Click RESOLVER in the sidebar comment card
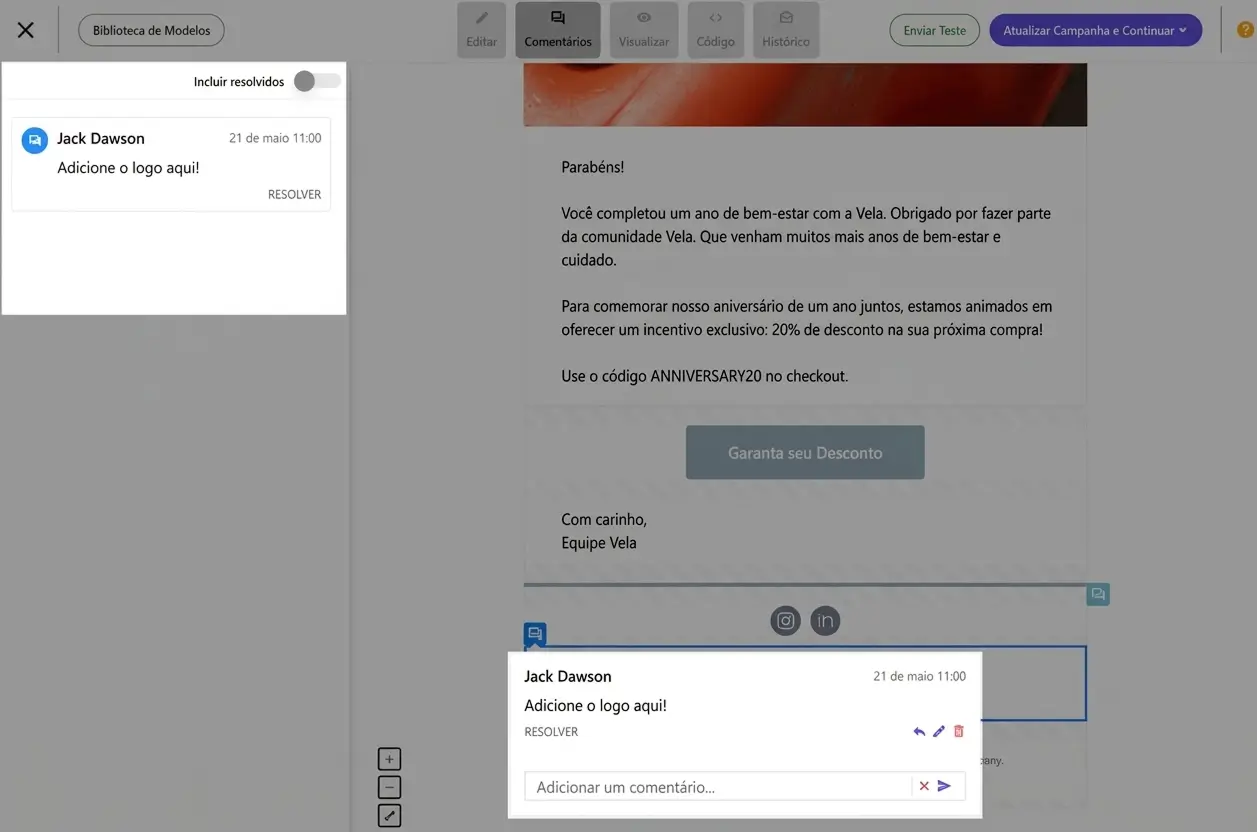Image resolution: width=1257 pixels, height=832 pixels. pos(294,195)
